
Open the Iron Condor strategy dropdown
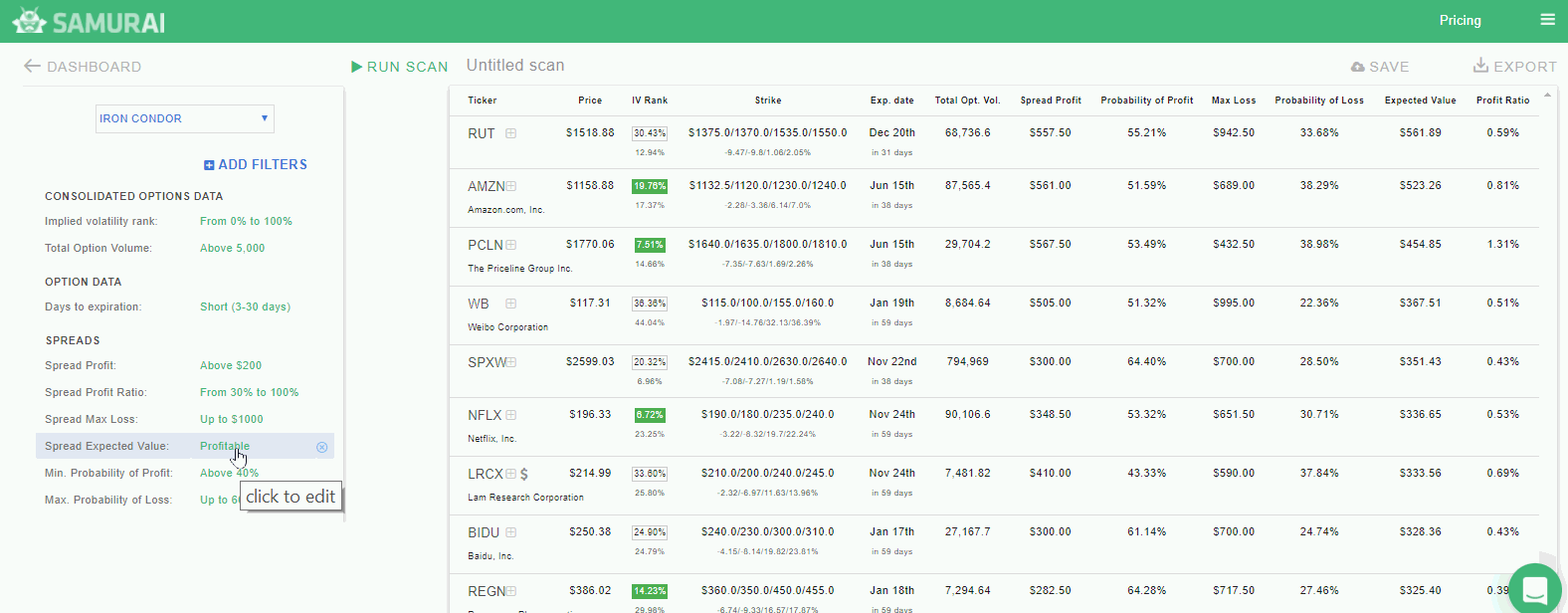185,118
